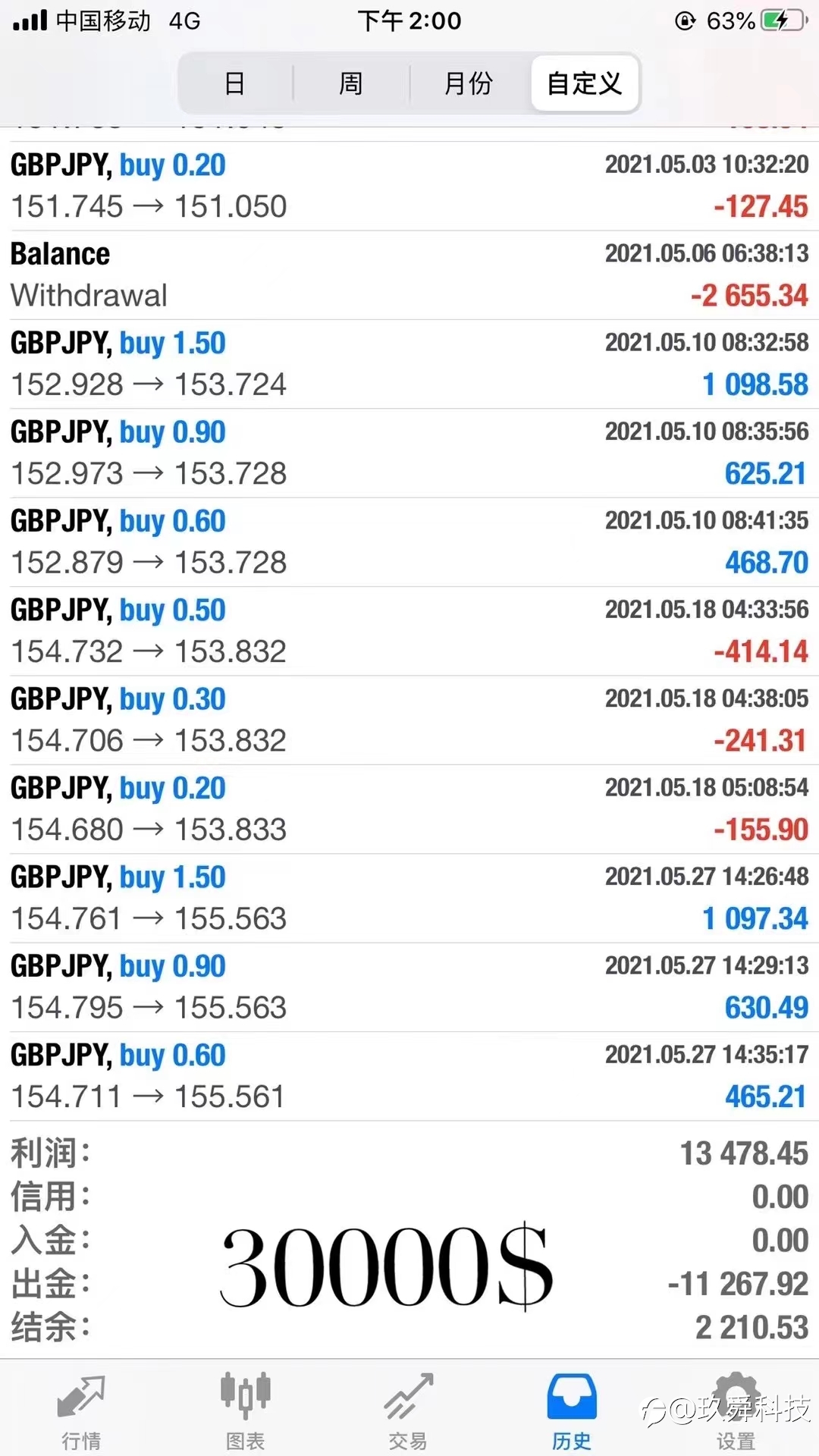Open the 行情 quotes tab icon
The image size is (819, 1456).
pos(81,1396)
